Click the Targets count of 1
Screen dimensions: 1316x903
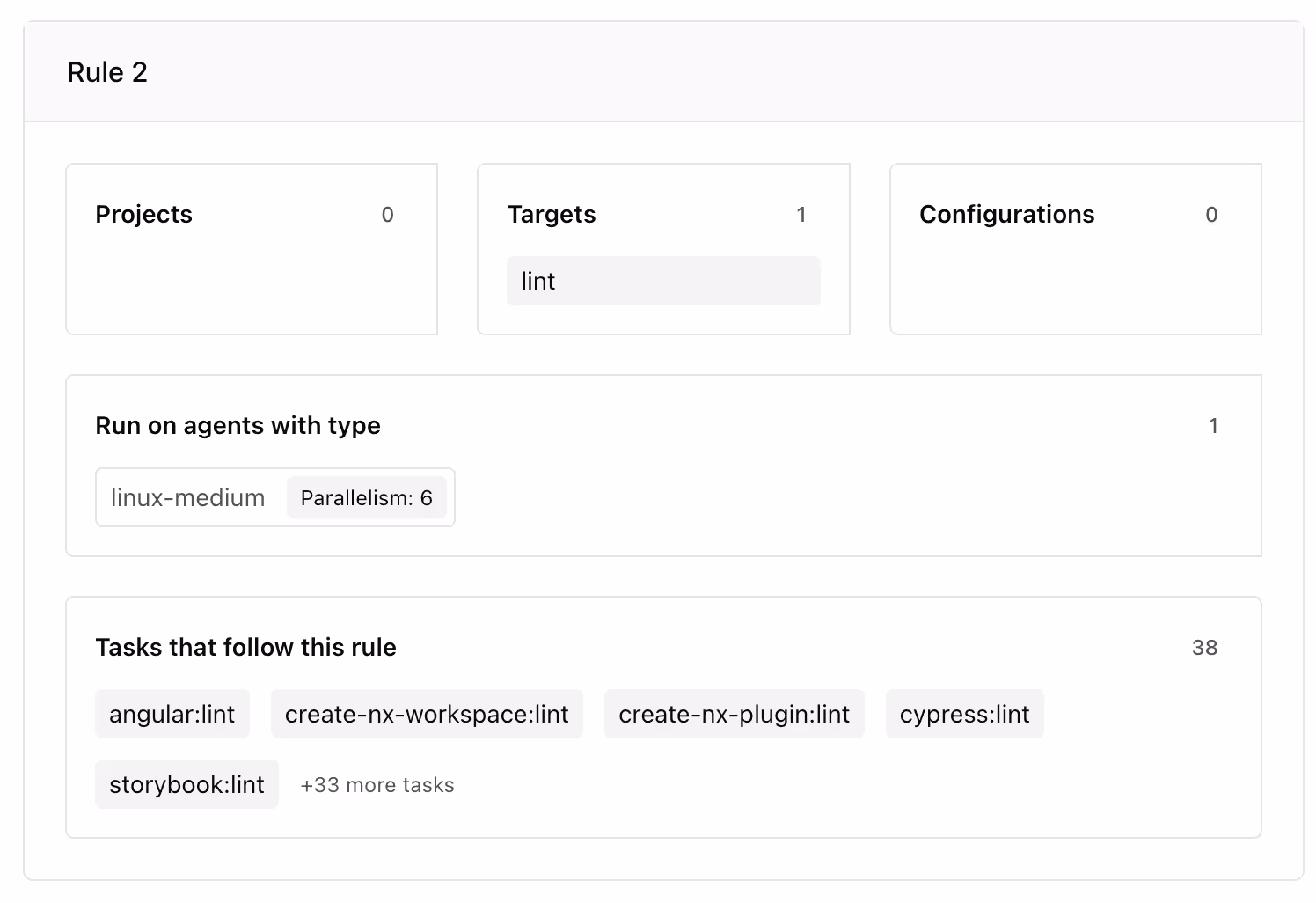(x=801, y=214)
